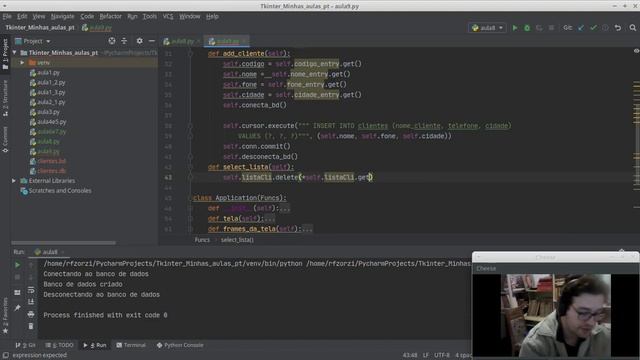
Task: Open the 6: TODO tool window
Action: (60, 345)
